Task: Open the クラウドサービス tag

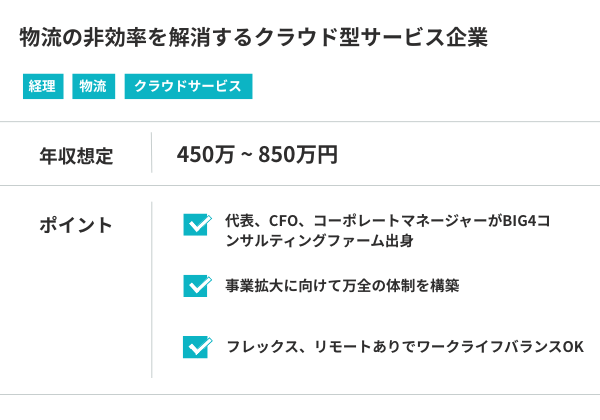Action: [x=188, y=86]
